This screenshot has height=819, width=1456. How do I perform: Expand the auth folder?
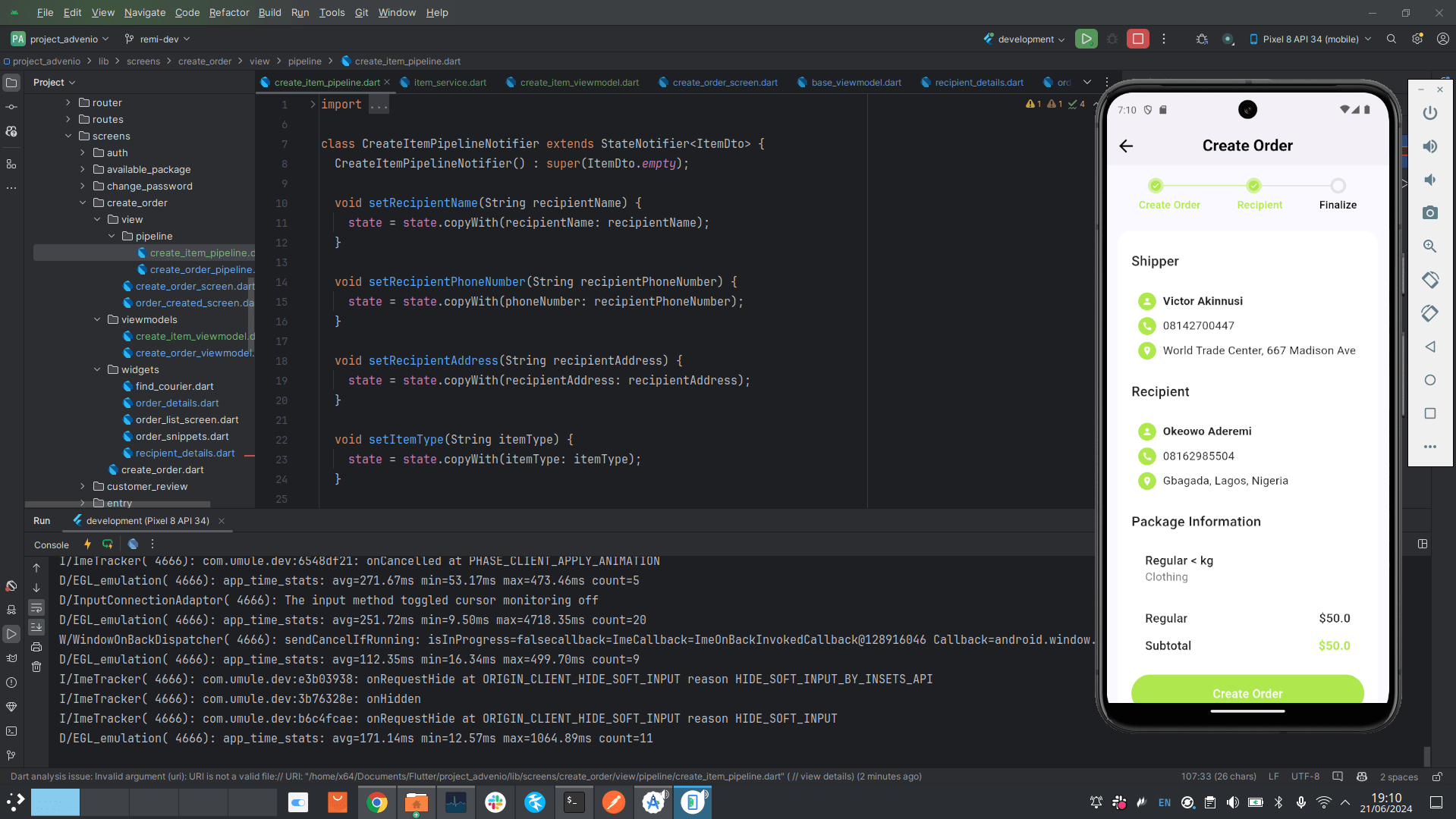(x=83, y=152)
